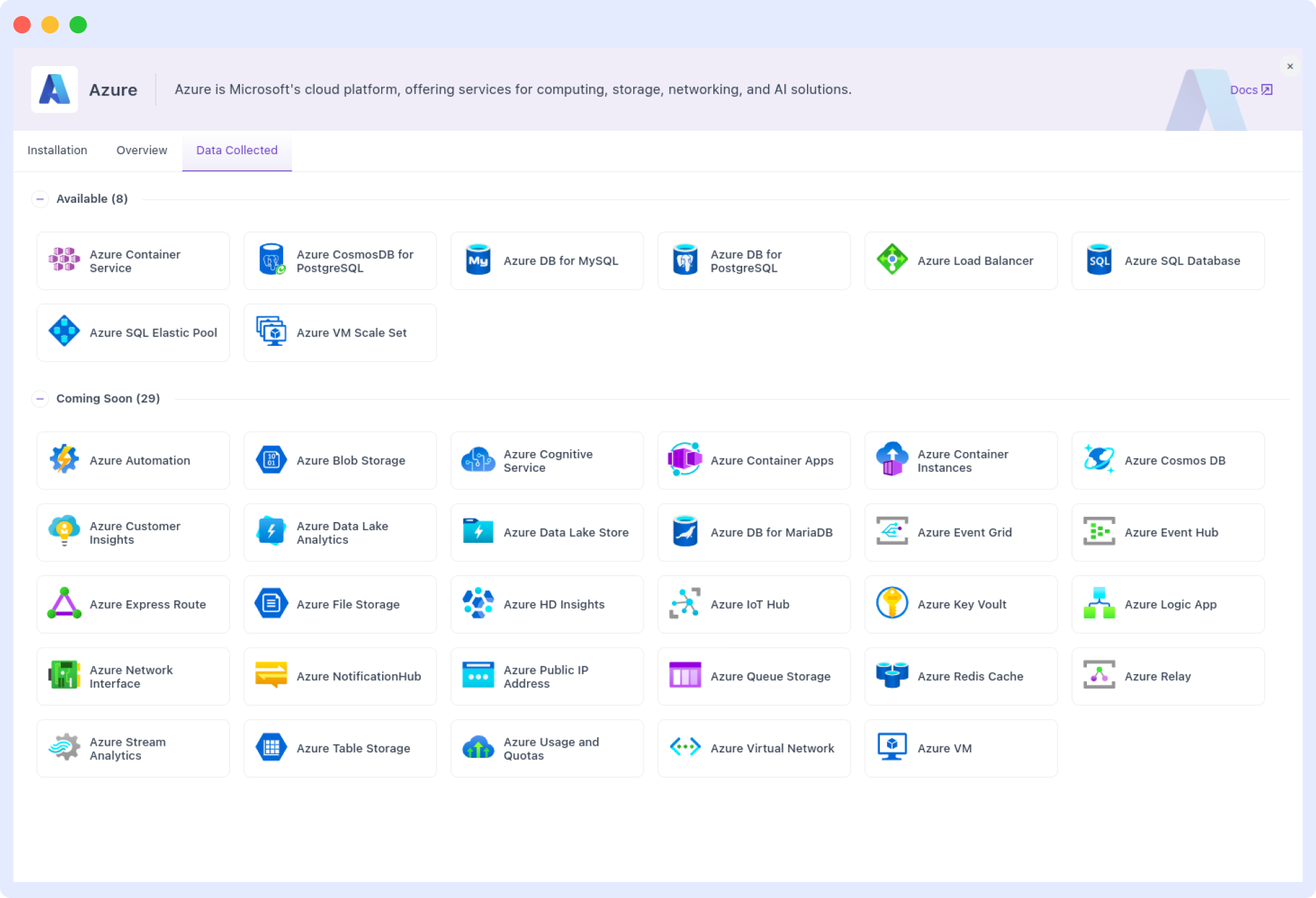Viewport: 1316px width, 898px height.
Task: Select the Azure SQL Database icon
Action: [x=1098, y=260]
